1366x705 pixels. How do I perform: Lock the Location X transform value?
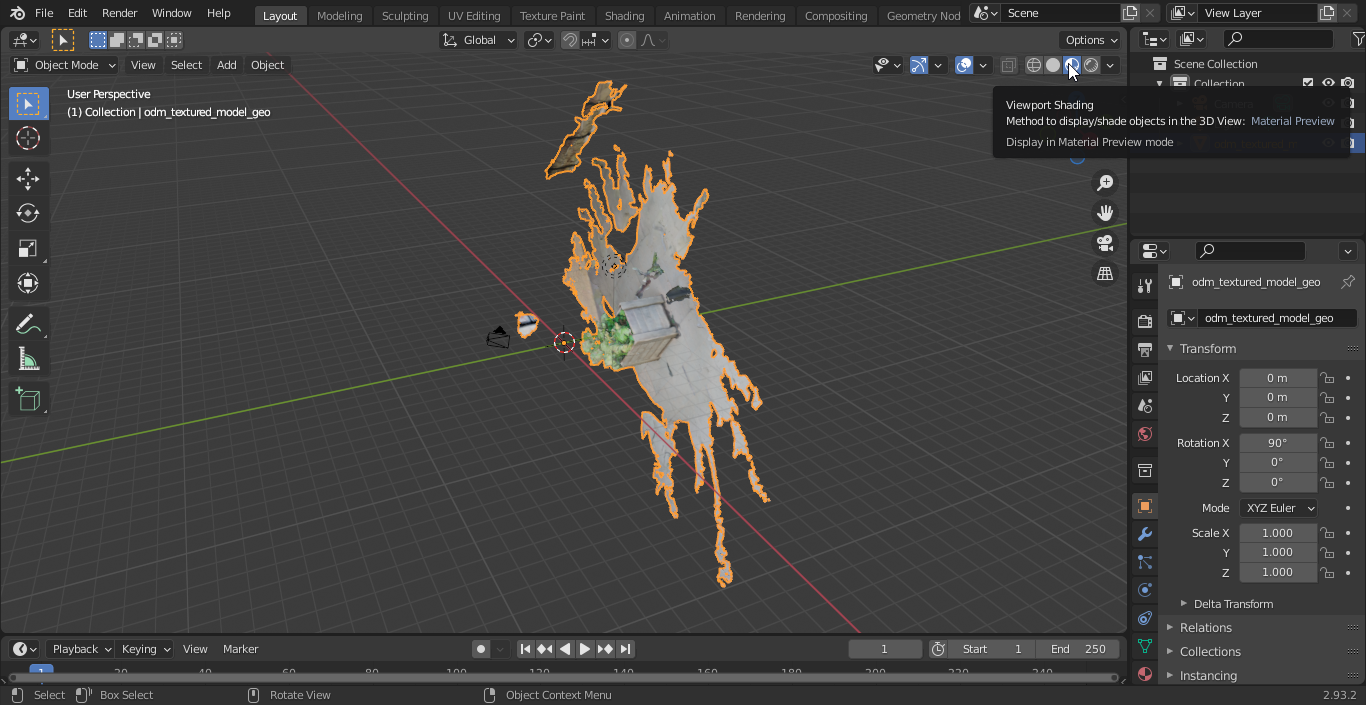1327,378
